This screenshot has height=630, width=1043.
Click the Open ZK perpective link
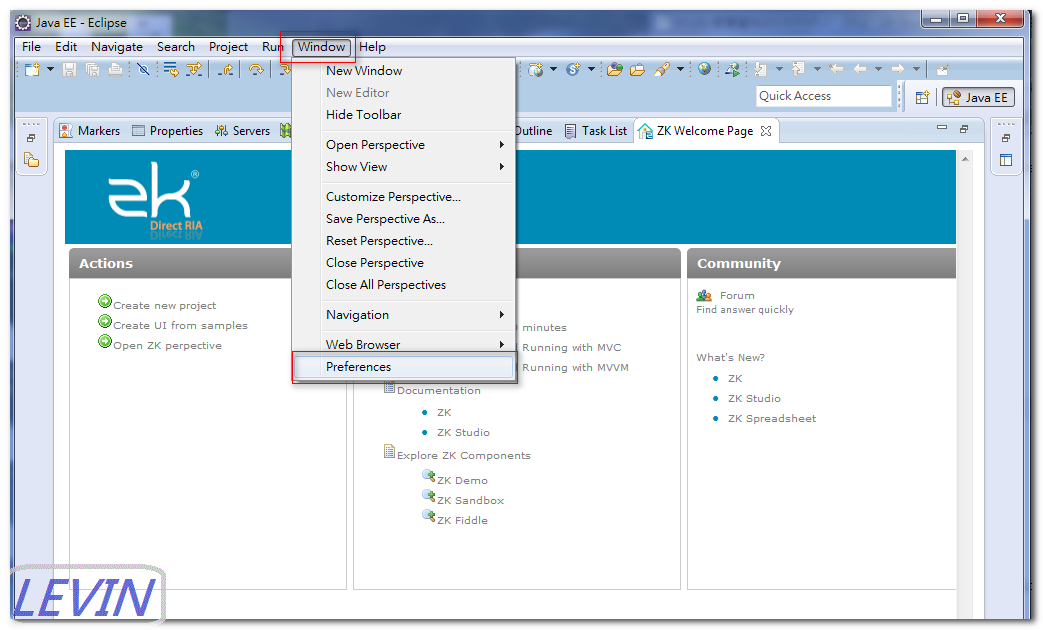coord(167,345)
